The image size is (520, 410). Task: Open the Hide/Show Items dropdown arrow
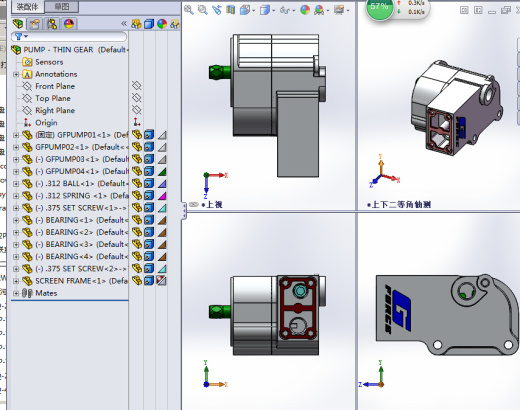pyautogui.click(x=294, y=11)
